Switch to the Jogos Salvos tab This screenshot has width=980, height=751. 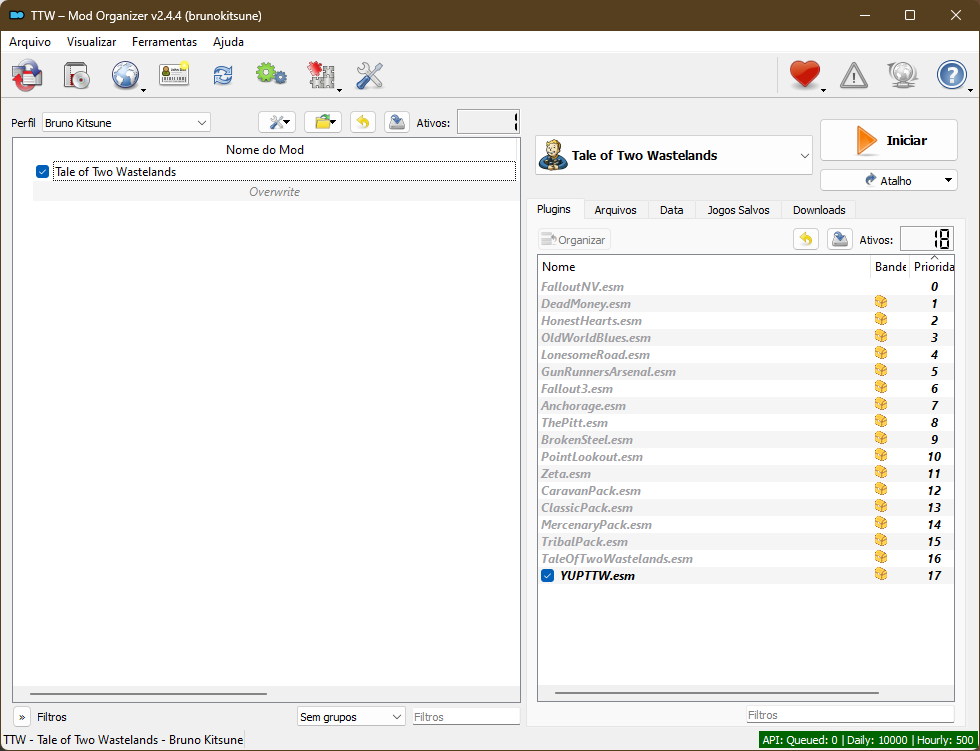pos(738,210)
